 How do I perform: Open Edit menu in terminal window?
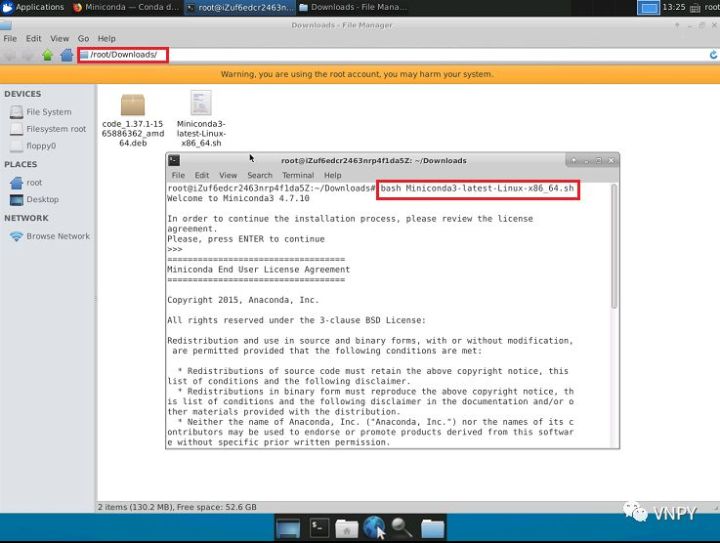pyautogui.click(x=202, y=175)
